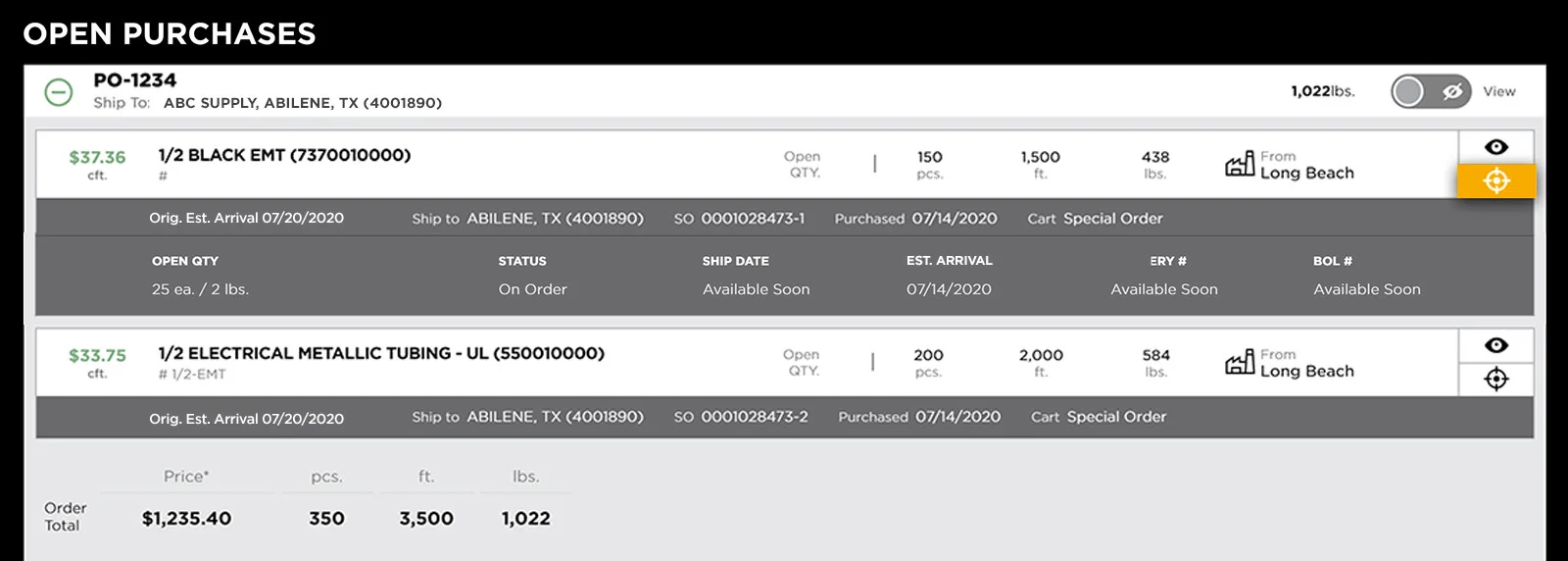Click sales order 0001028473-1
This screenshot has width=1568, height=561.
(x=753, y=219)
